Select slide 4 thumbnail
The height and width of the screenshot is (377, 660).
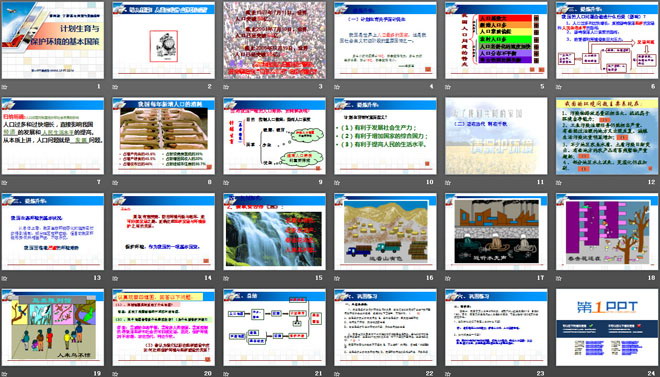pos(386,40)
